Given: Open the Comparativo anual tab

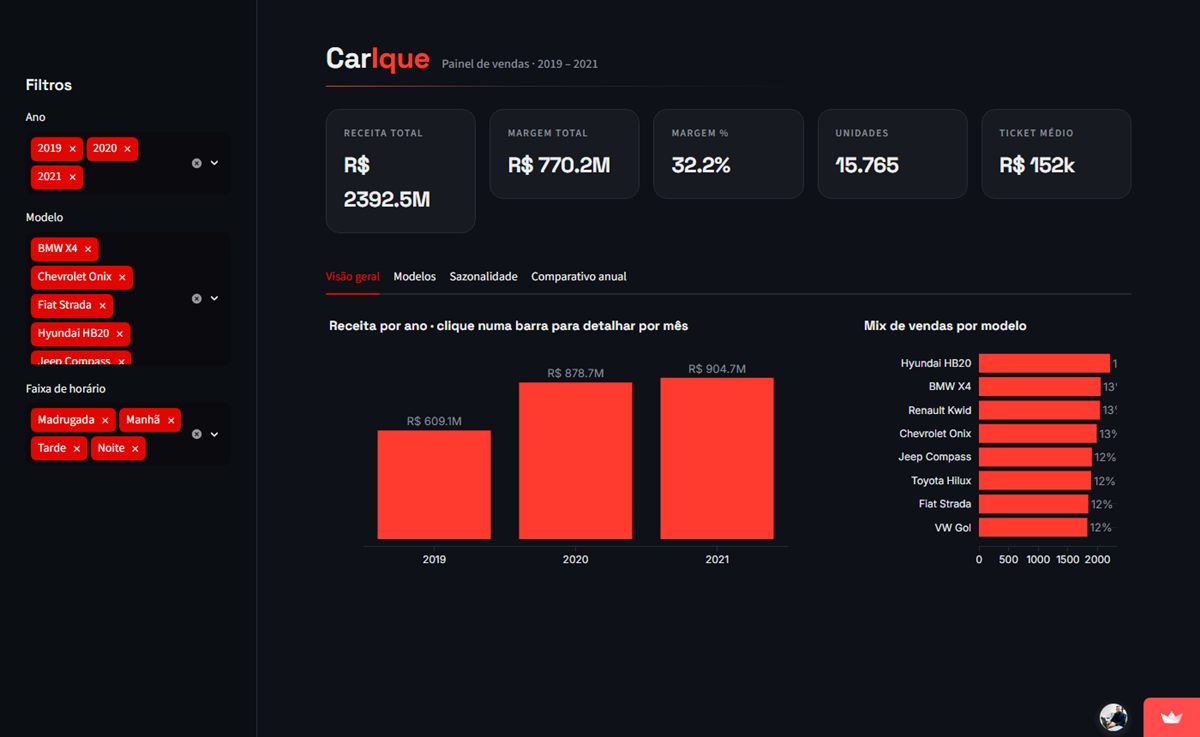Looking at the screenshot, I should tap(579, 277).
